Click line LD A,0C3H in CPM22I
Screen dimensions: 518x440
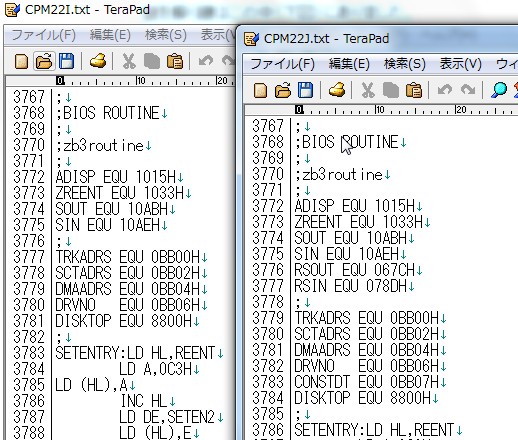tap(156, 369)
